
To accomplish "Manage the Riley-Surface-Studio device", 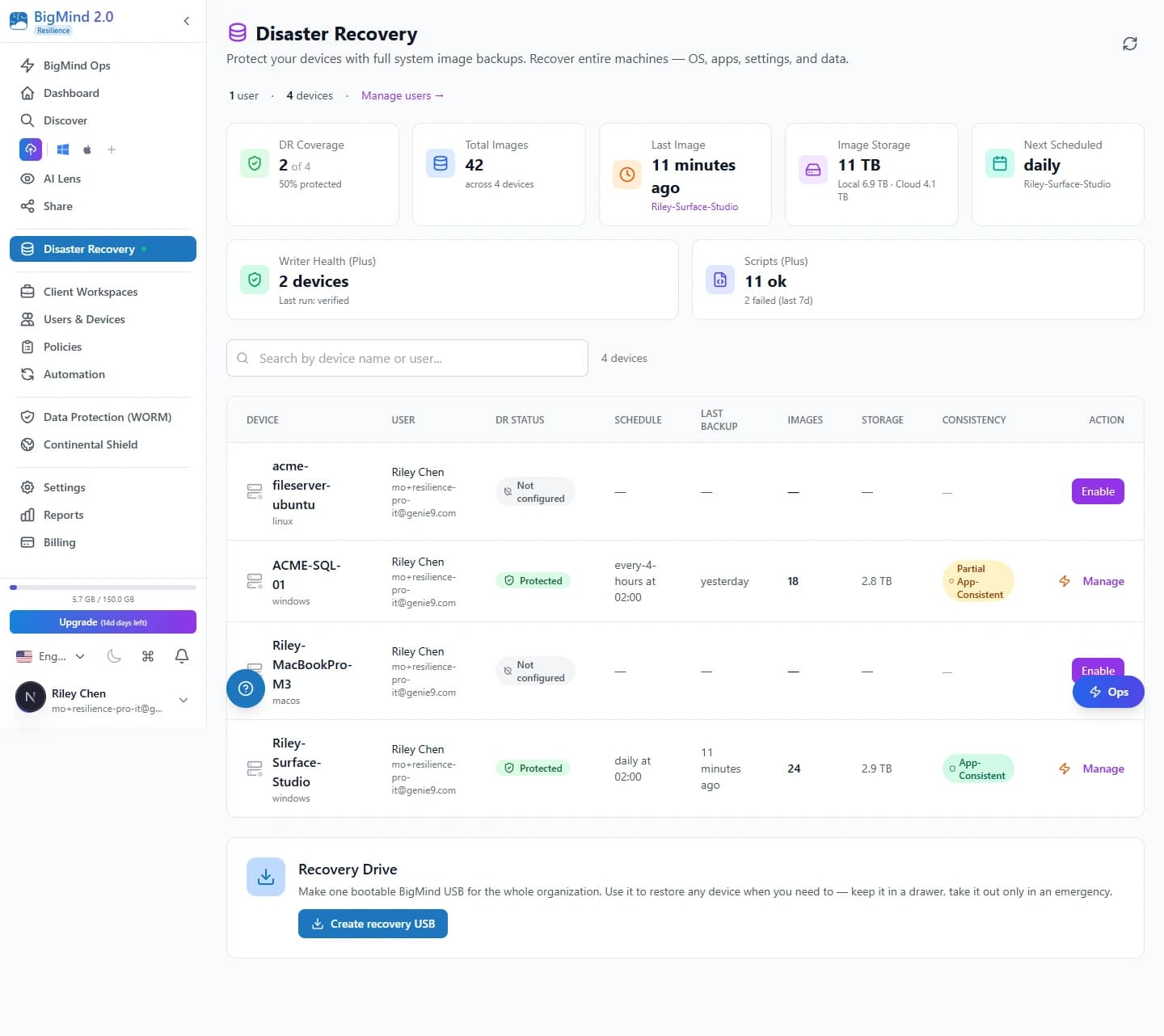I will (x=1103, y=769).
